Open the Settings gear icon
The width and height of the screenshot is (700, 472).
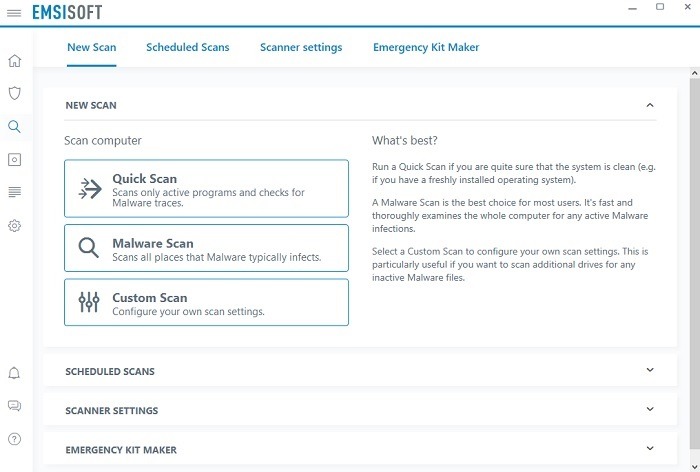14,226
